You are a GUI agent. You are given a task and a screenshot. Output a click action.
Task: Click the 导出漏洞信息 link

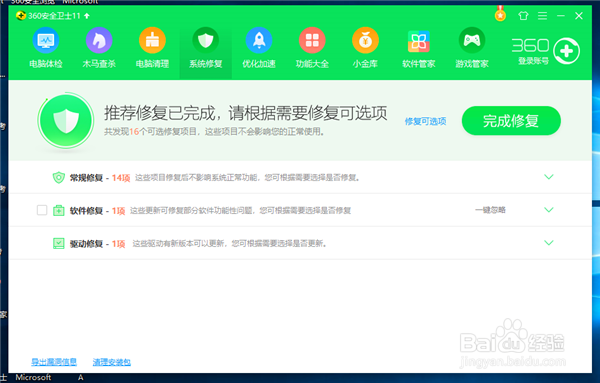pos(54,362)
